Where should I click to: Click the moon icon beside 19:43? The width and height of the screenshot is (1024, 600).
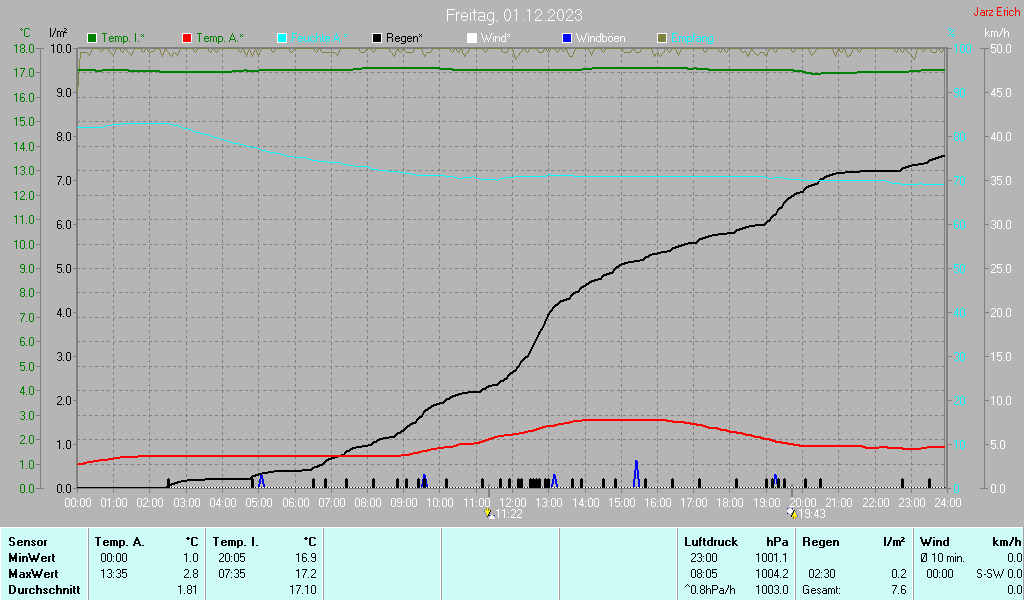(792, 514)
